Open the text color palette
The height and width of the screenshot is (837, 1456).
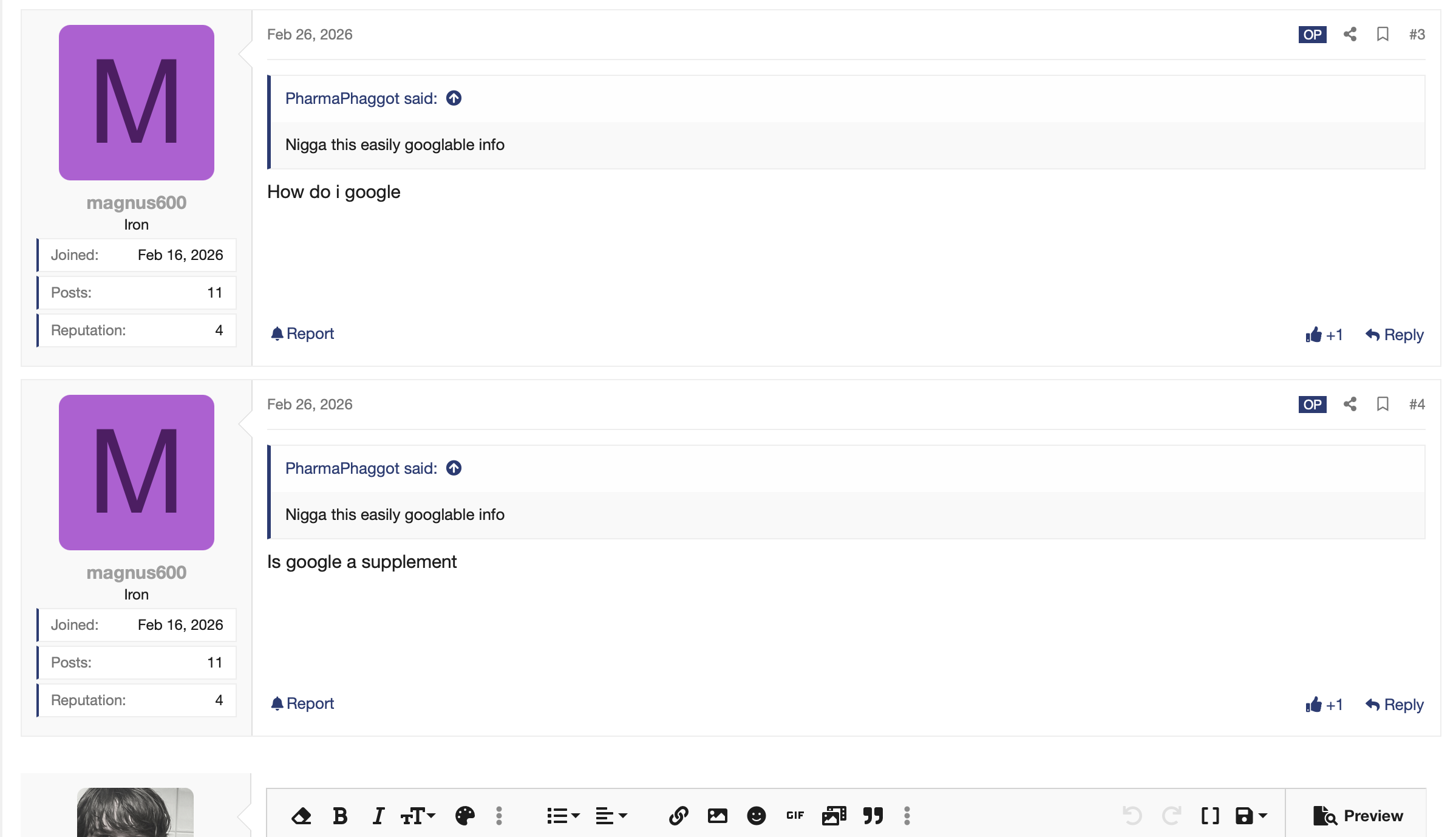(465, 816)
